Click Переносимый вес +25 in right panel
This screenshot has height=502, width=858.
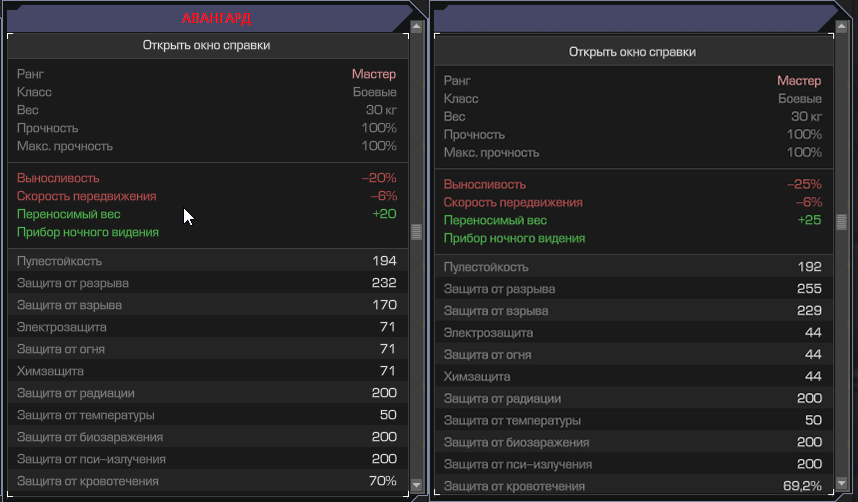click(x=634, y=220)
